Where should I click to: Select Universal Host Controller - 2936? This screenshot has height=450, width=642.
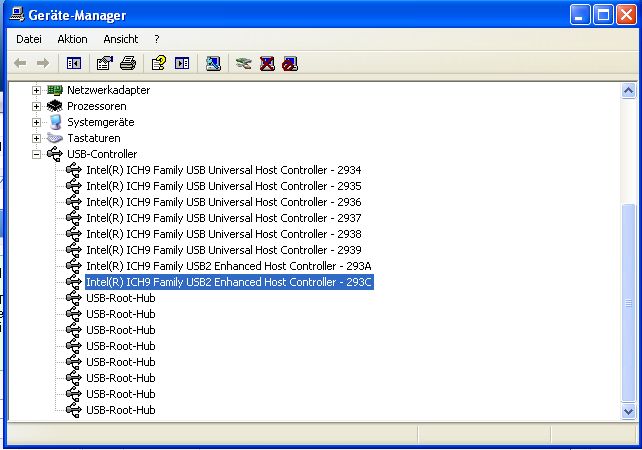[224, 202]
